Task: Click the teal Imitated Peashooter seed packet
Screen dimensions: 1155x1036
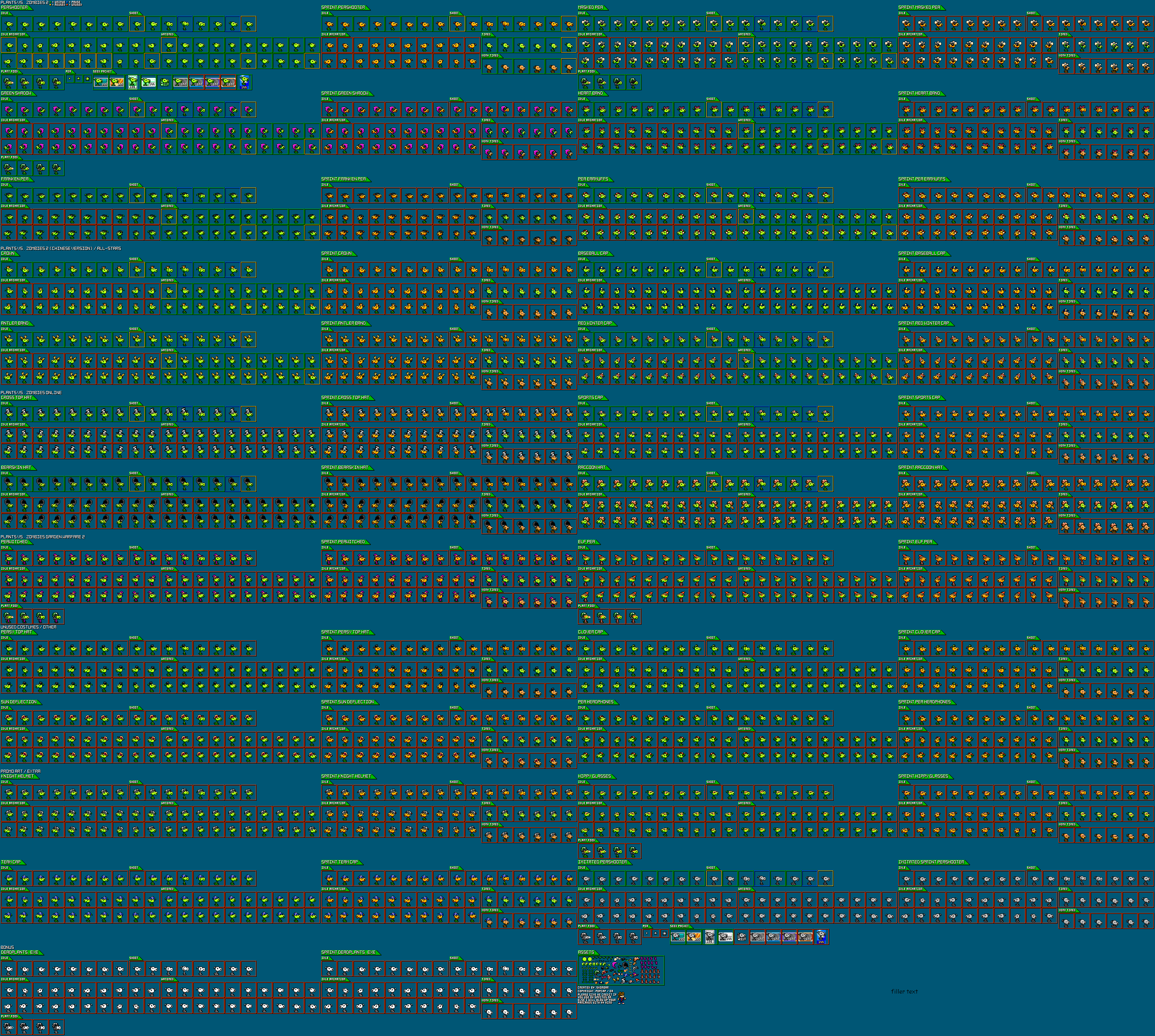Action: (x=678, y=937)
